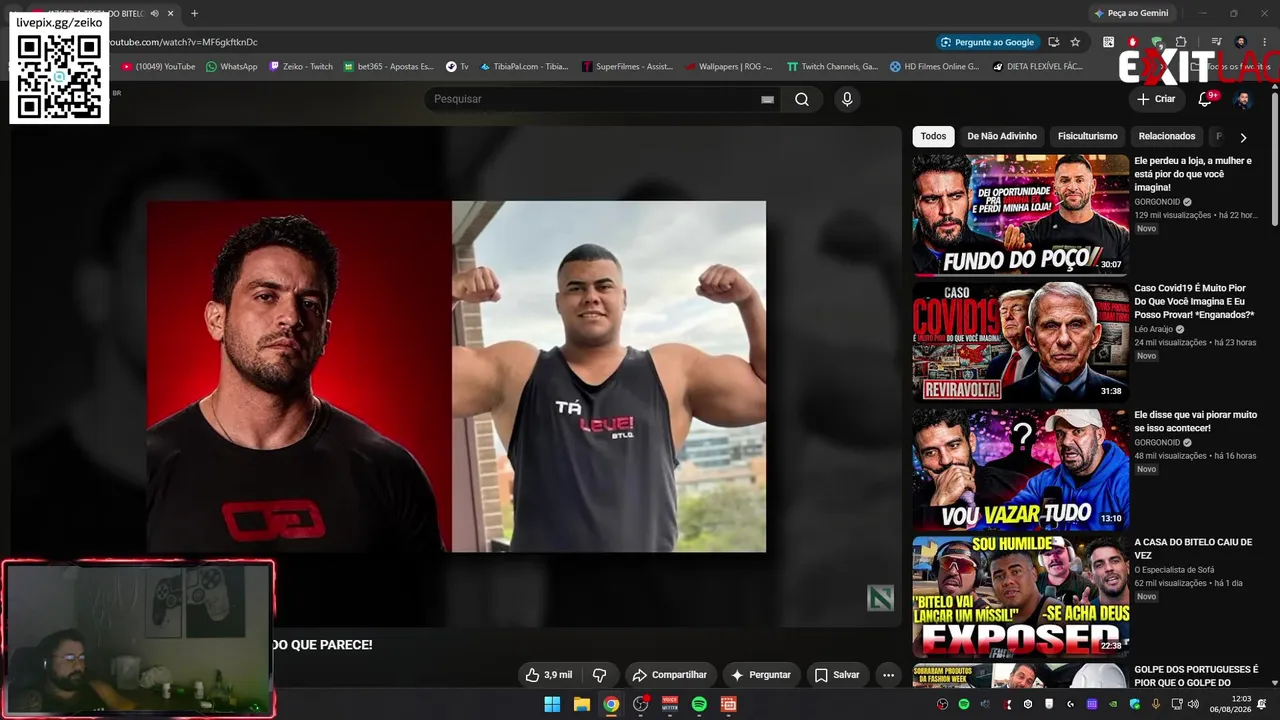Click Pergunte ao Google button

(x=987, y=42)
